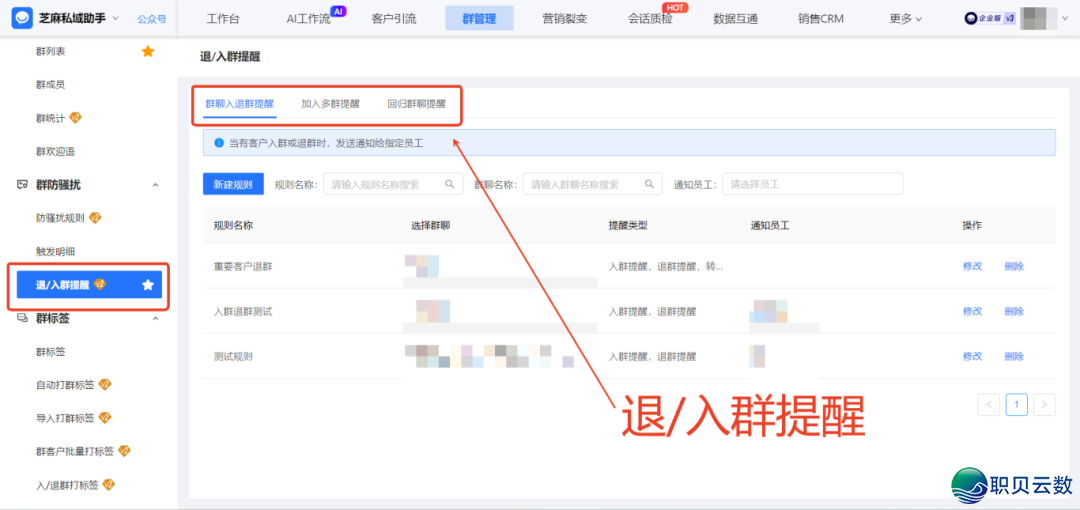This screenshot has height=510, width=1080.
Task: Collapse the 群标签 sidebar section
Action: tap(155, 318)
